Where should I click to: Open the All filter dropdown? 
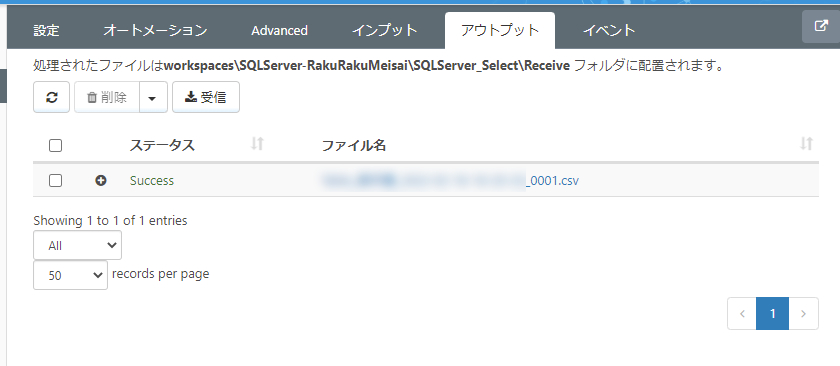tap(77, 245)
